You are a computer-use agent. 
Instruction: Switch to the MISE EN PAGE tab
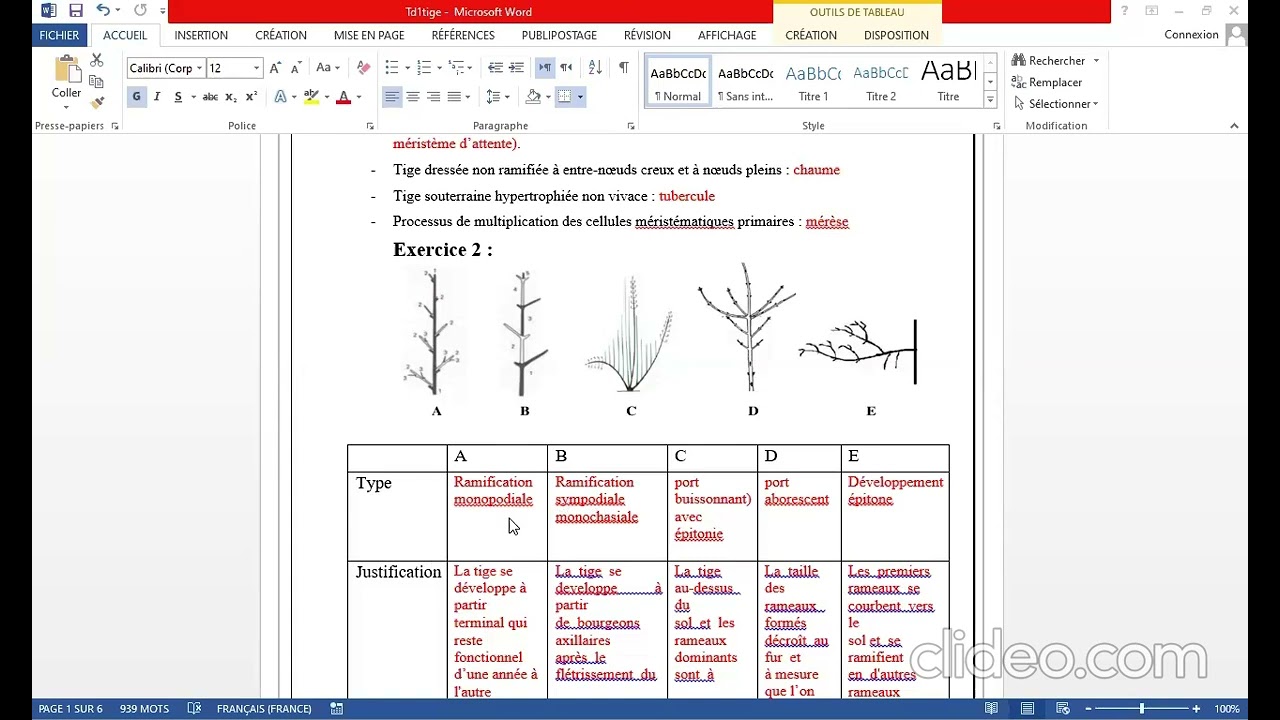tap(369, 35)
